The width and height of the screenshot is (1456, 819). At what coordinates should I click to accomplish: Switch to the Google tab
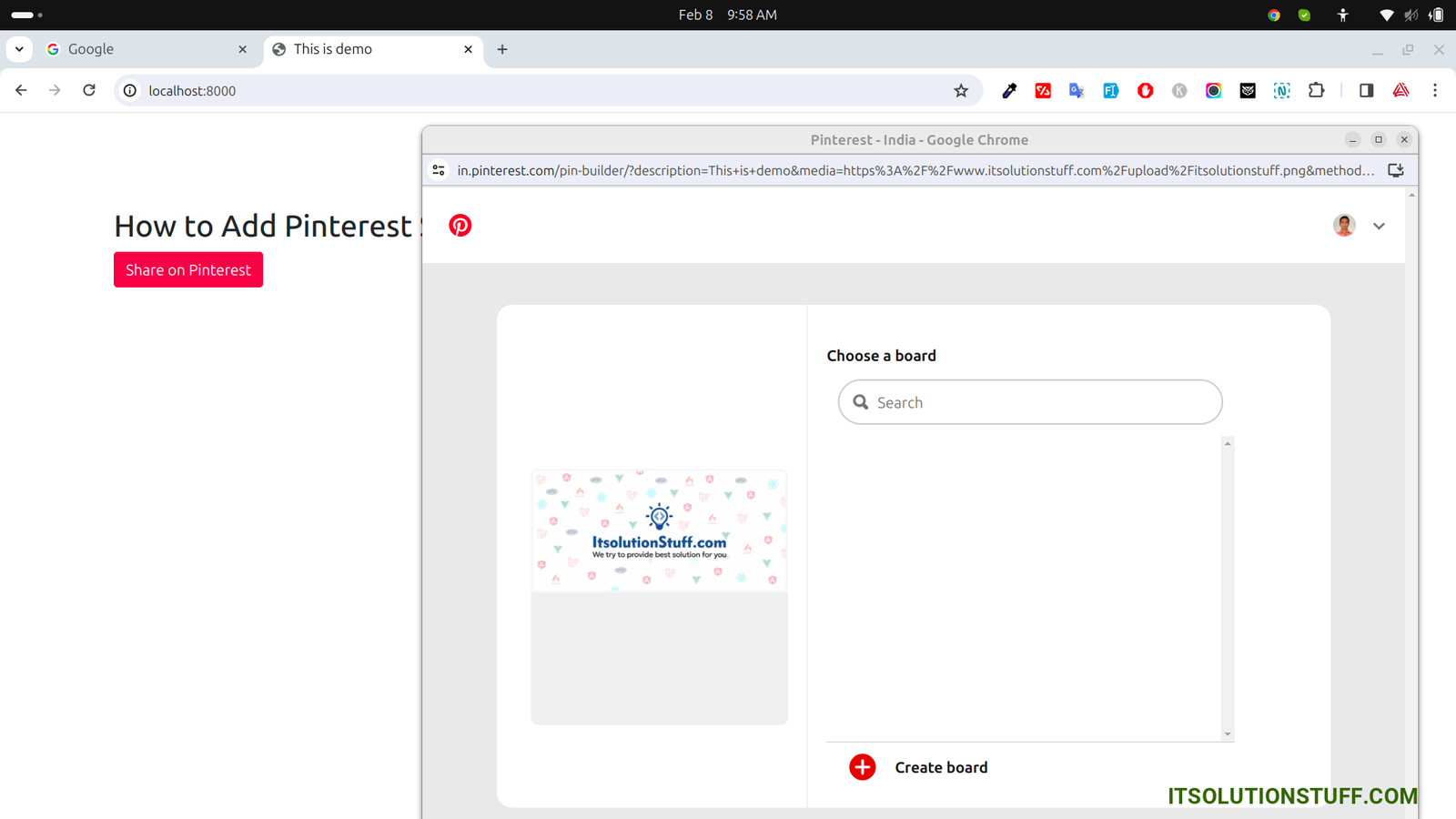point(146,49)
